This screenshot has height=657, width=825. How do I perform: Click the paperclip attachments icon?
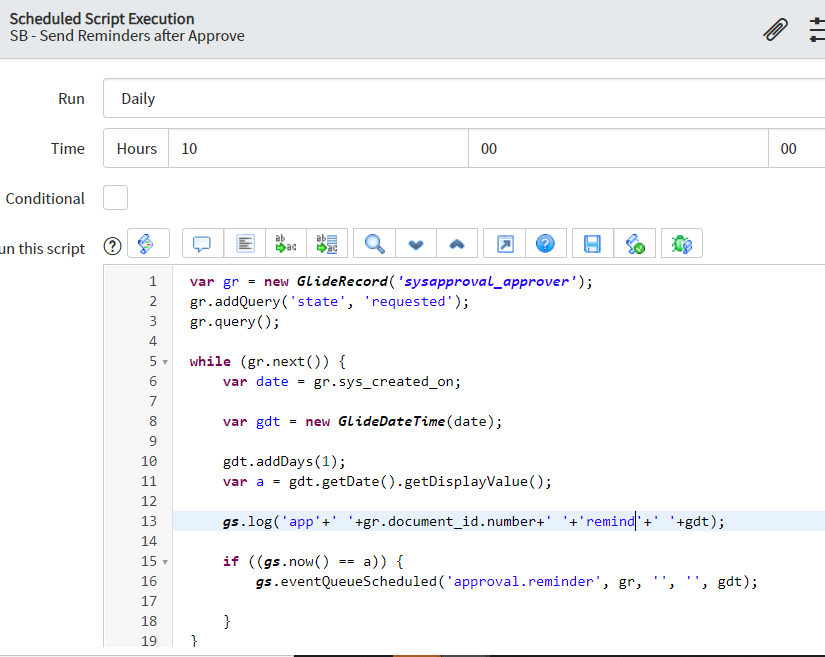775,29
